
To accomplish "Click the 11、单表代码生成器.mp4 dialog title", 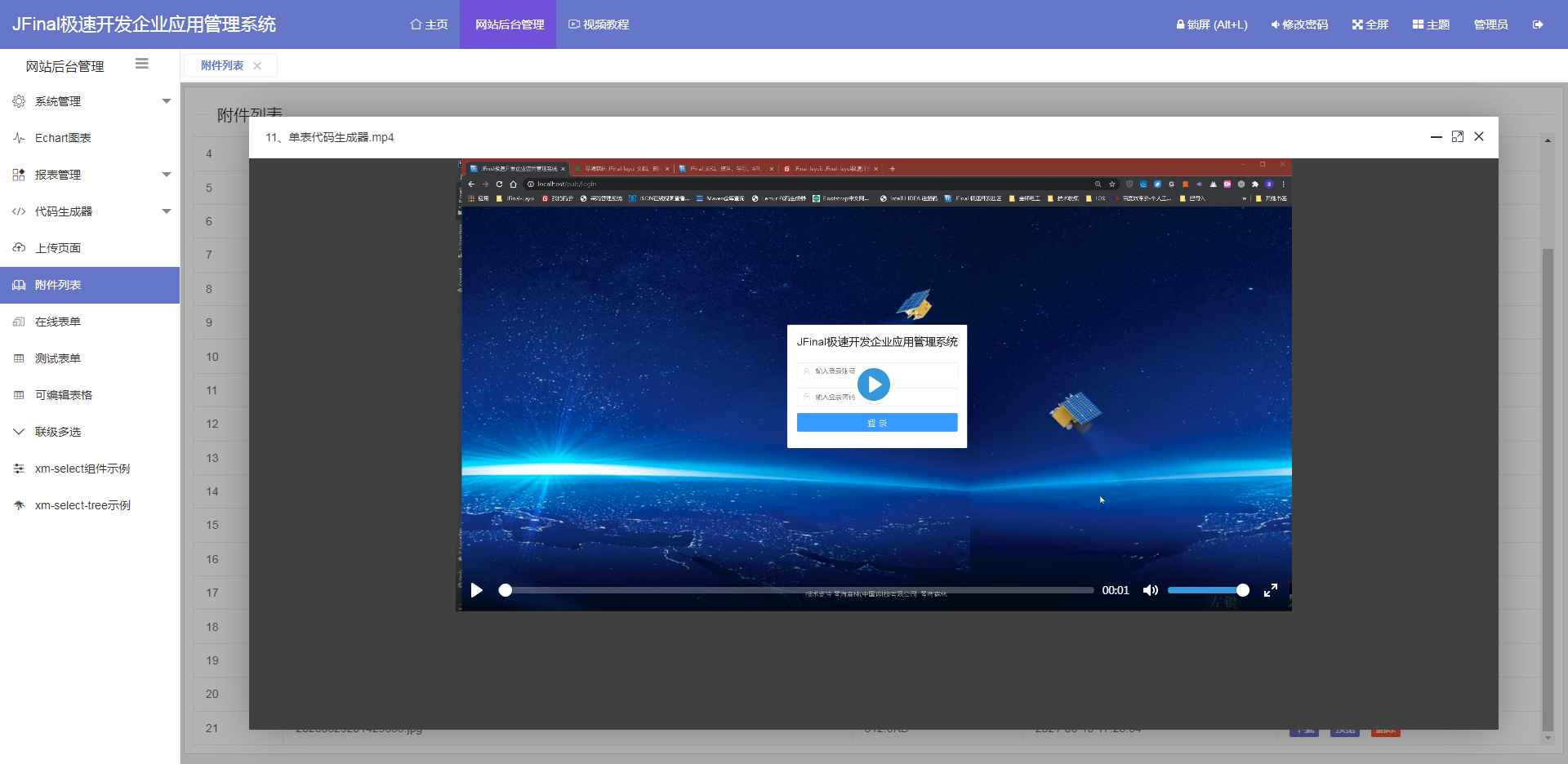I will 330,137.
